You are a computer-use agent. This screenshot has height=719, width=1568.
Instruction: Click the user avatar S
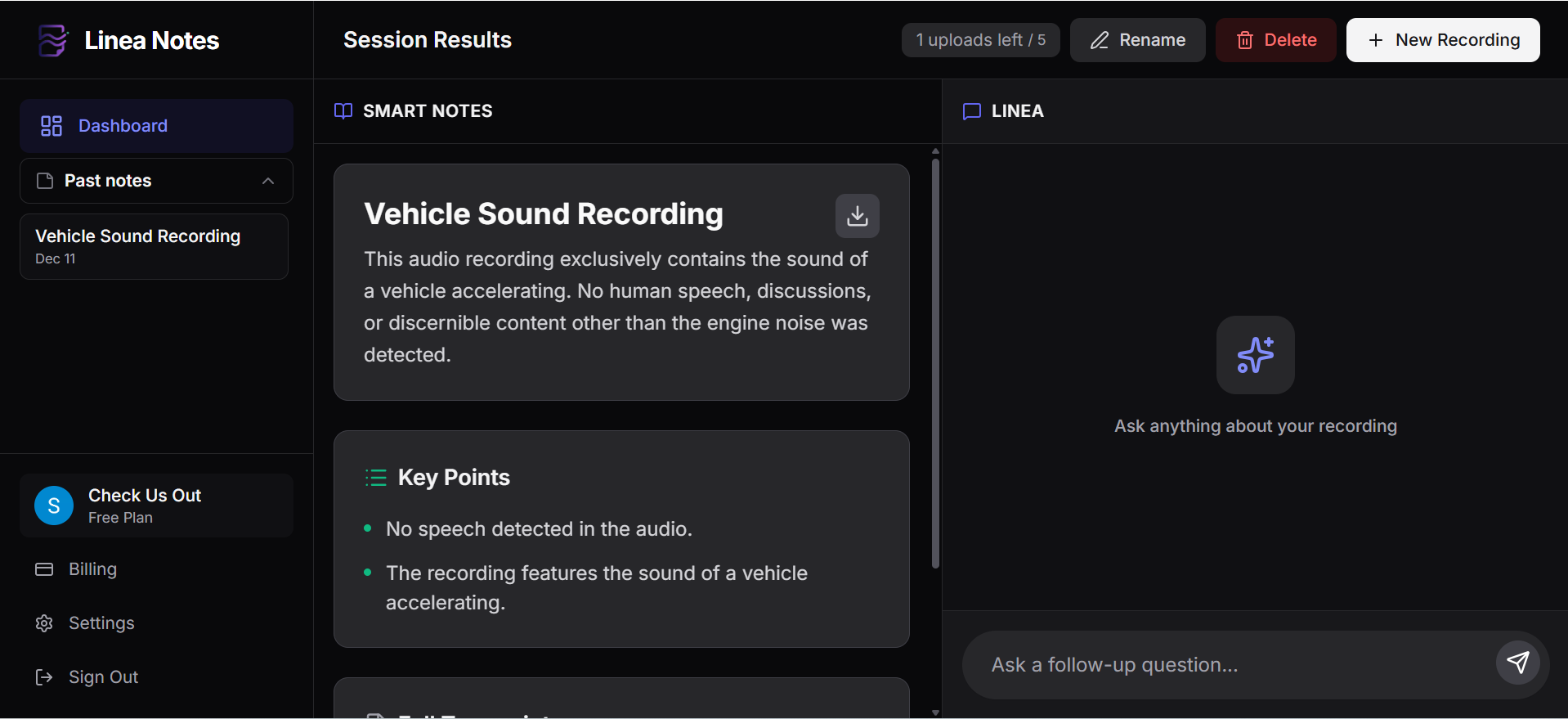54,506
